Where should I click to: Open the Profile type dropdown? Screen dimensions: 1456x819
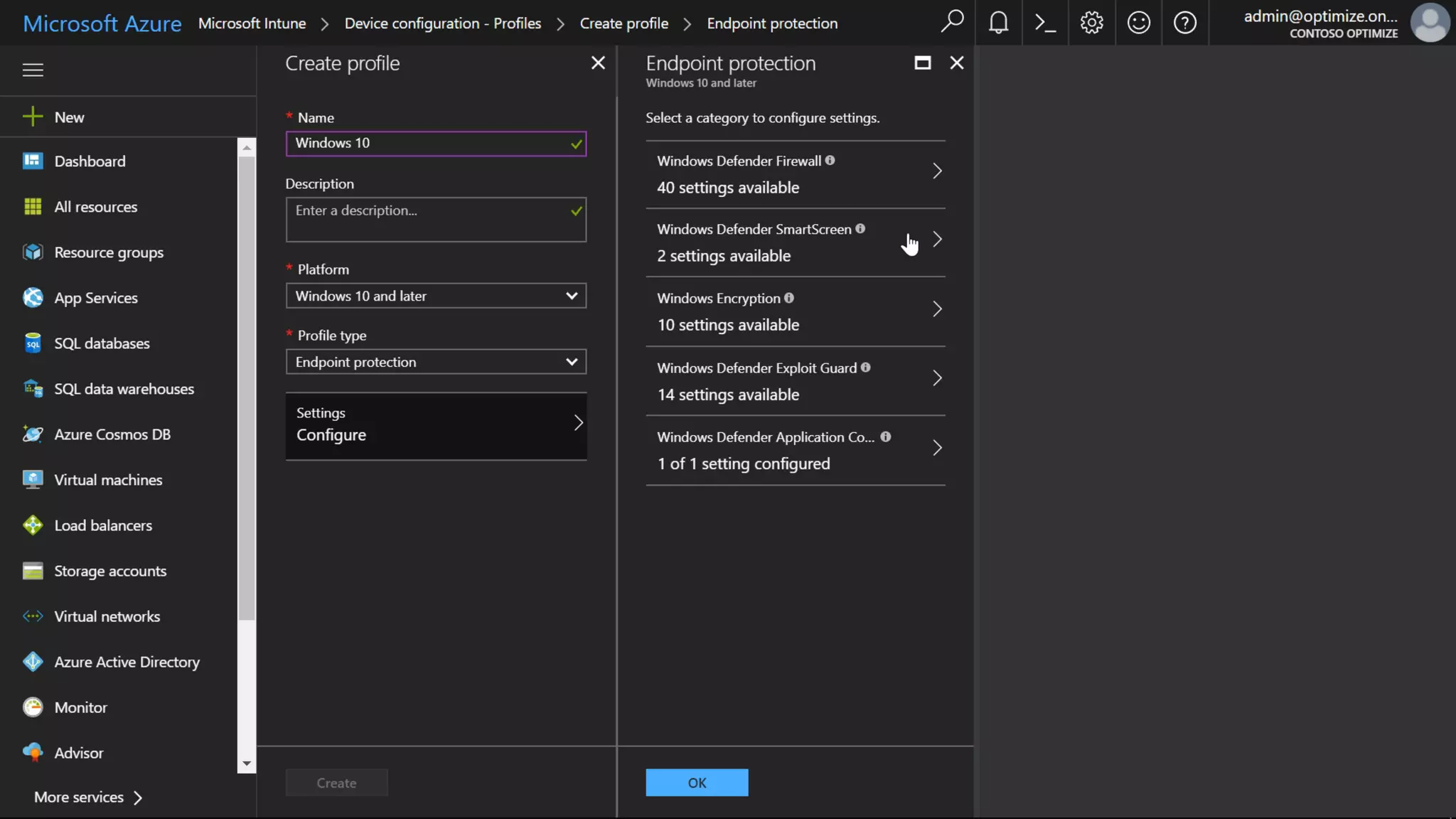click(436, 362)
